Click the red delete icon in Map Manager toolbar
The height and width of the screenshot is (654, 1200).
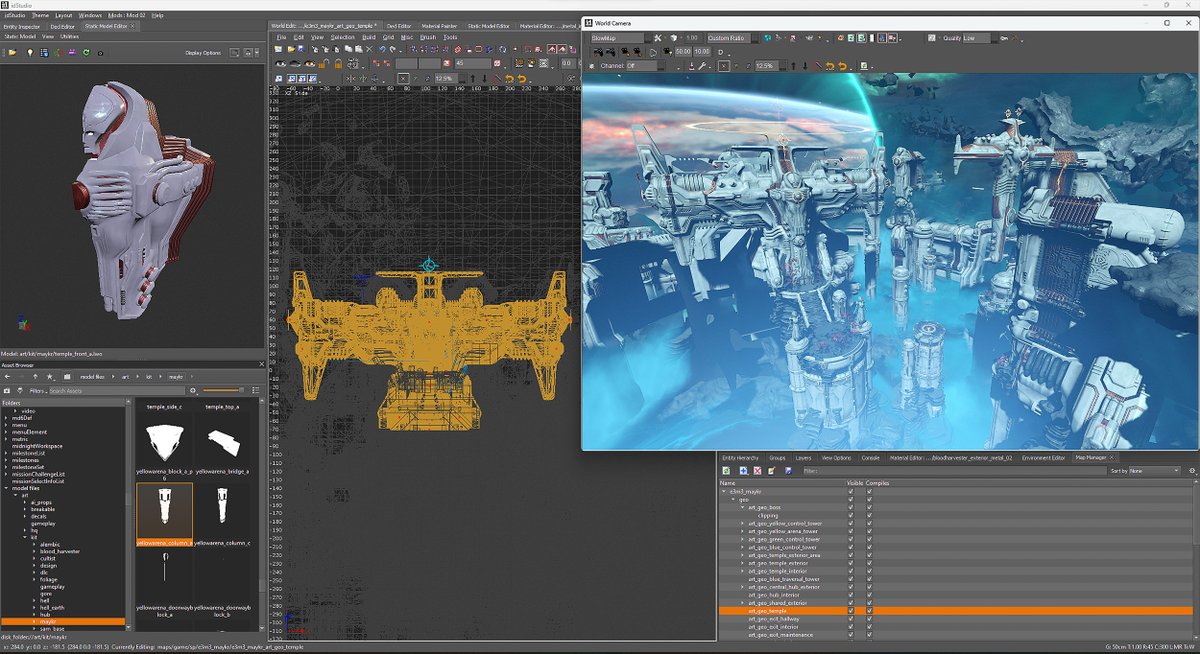[757, 470]
